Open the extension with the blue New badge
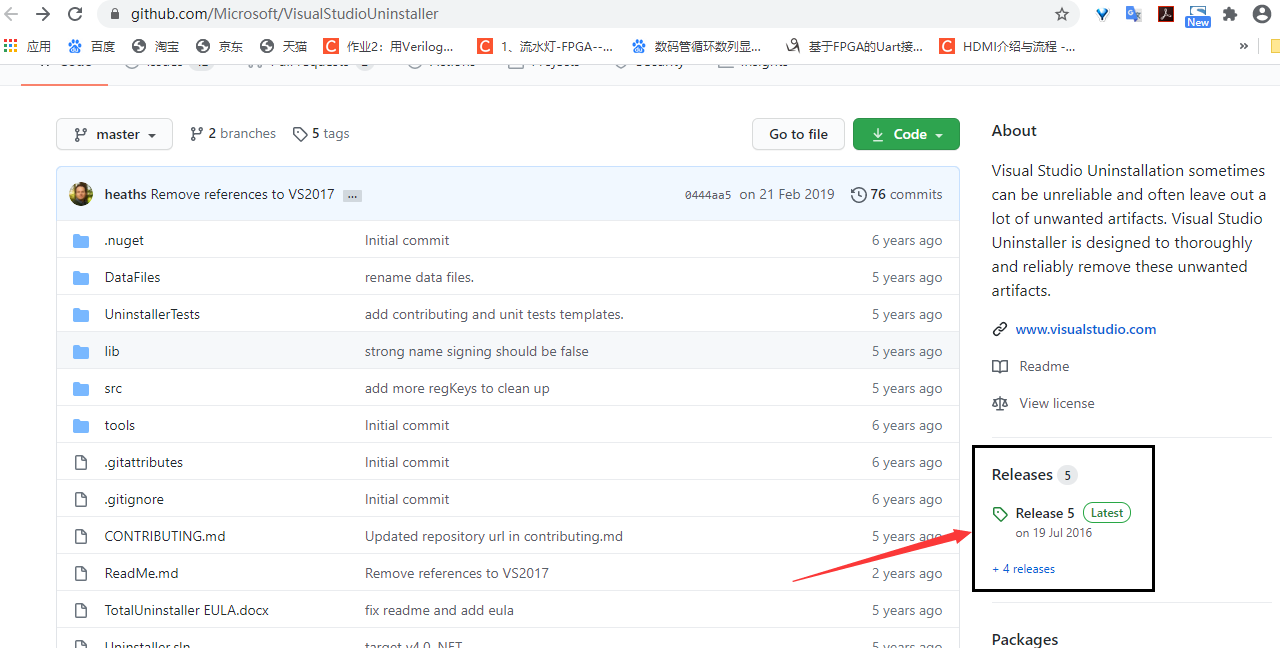The image size is (1280, 648). click(1198, 15)
